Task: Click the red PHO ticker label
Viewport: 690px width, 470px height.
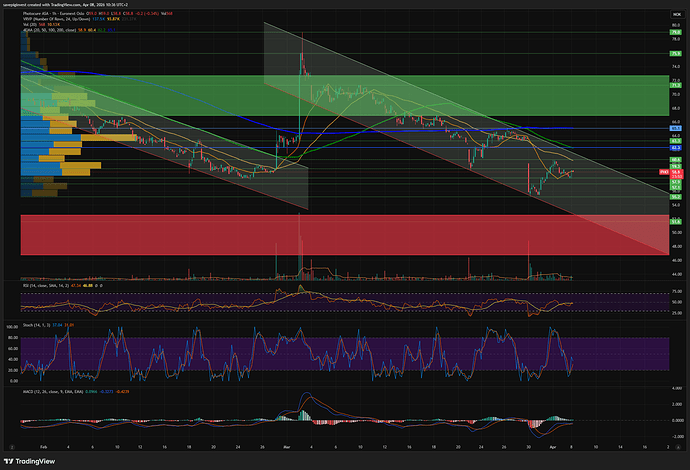Action: pyautogui.click(x=664, y=172)
